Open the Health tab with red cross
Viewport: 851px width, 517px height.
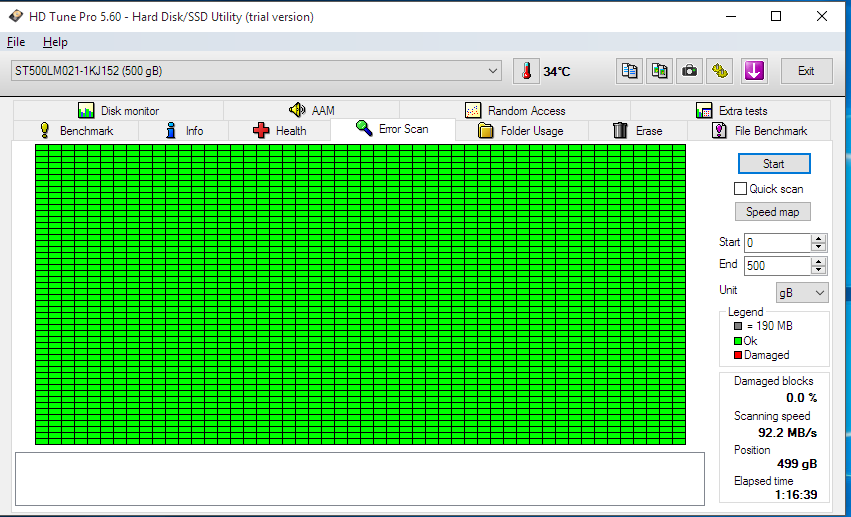279,131
